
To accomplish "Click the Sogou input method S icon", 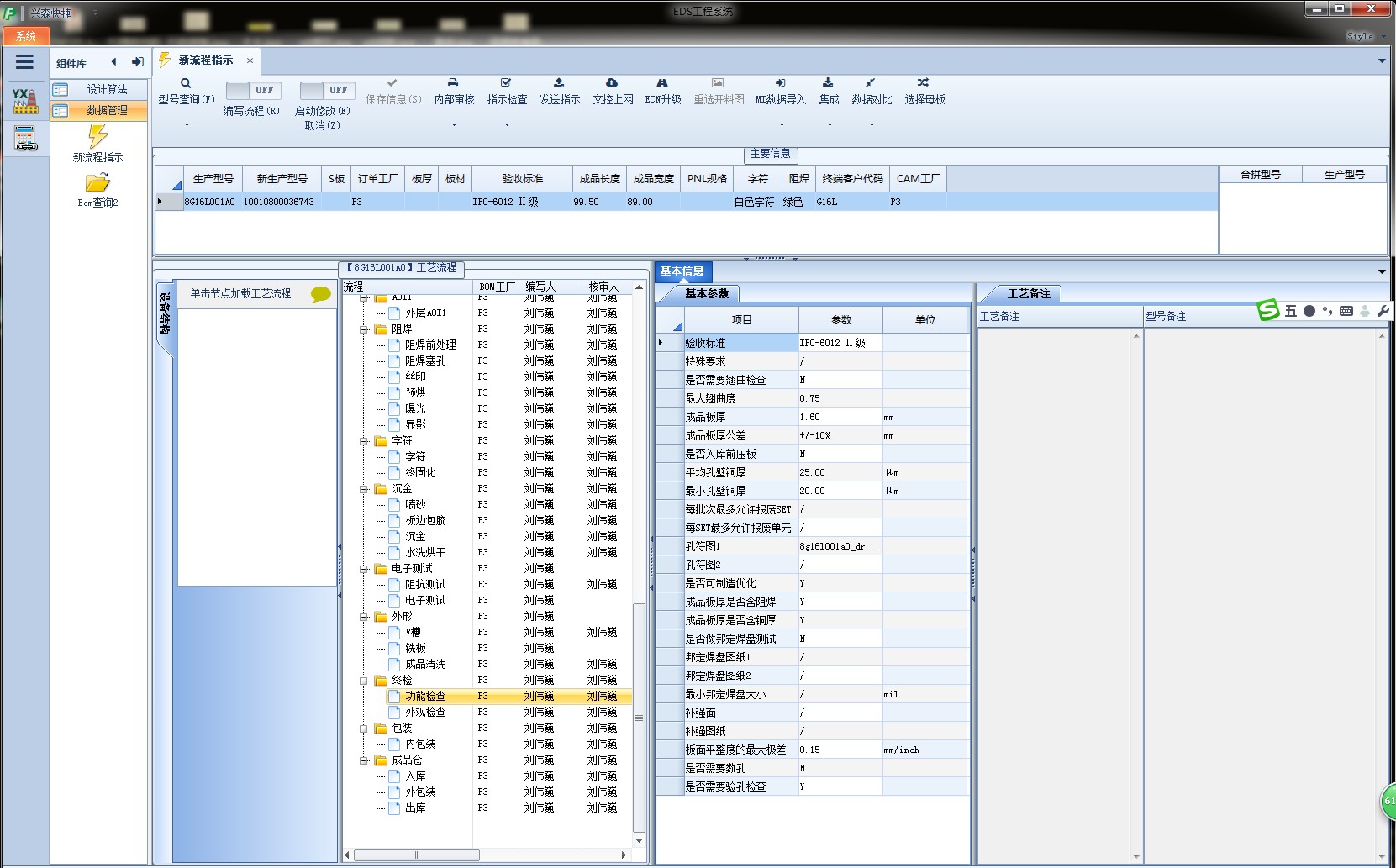I will [x=1268, y=310].
